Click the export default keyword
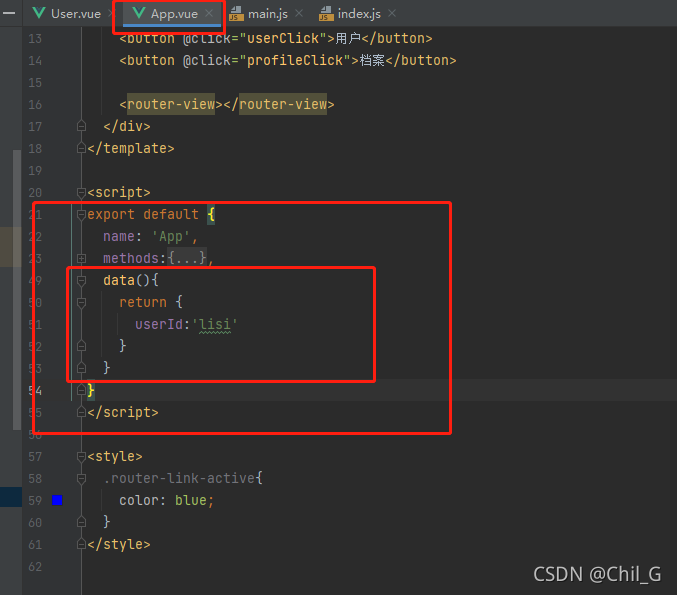 [x=143, y=215]
